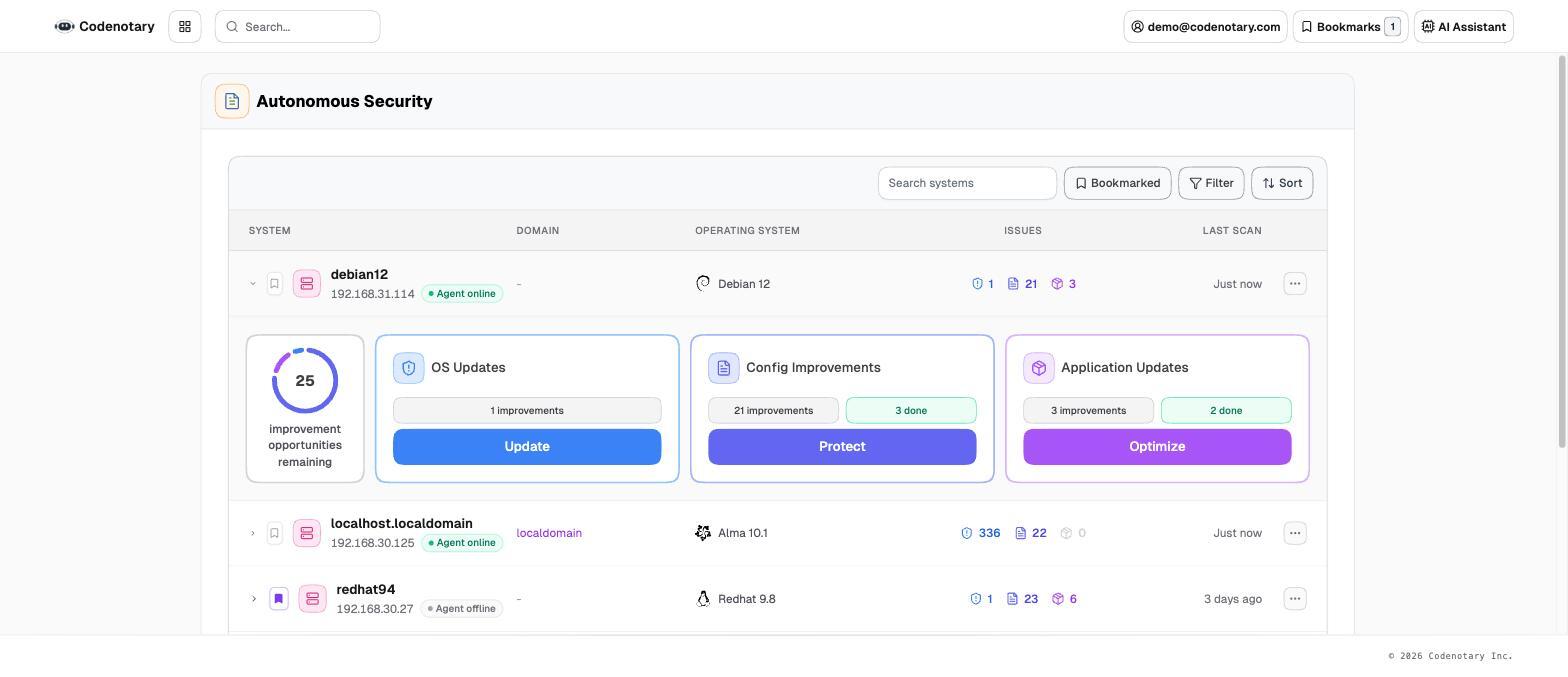The width and height of the screenshot is (1568, 677).
Task: Click the redhat94 Agent offline badge
Action: pyautogui.click(x=461, y=609)
